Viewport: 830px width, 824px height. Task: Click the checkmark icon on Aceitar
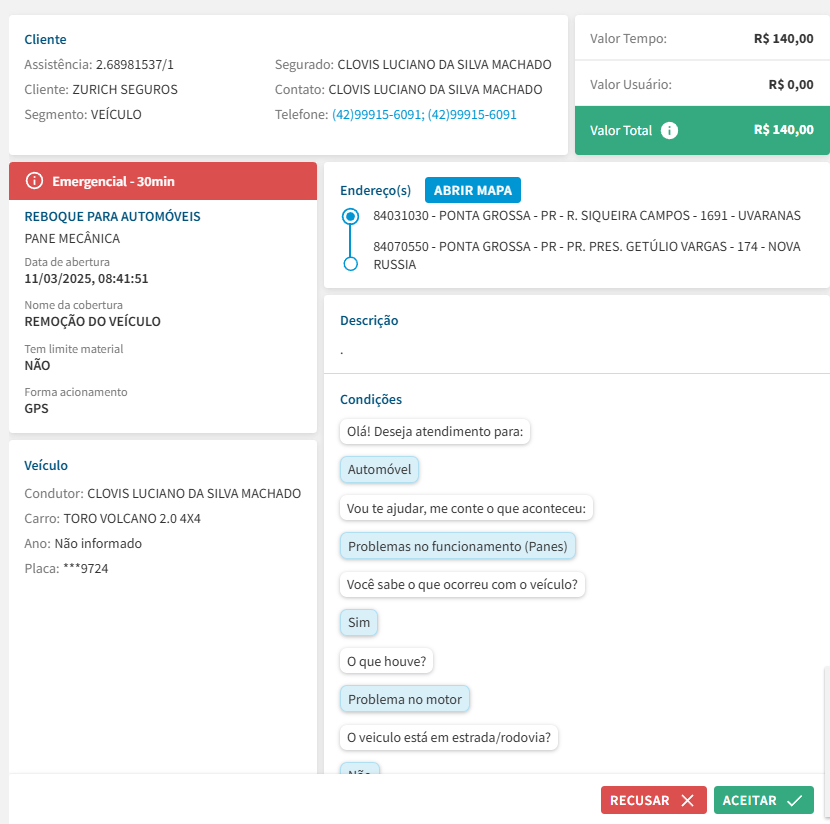(x=795, y=800)
